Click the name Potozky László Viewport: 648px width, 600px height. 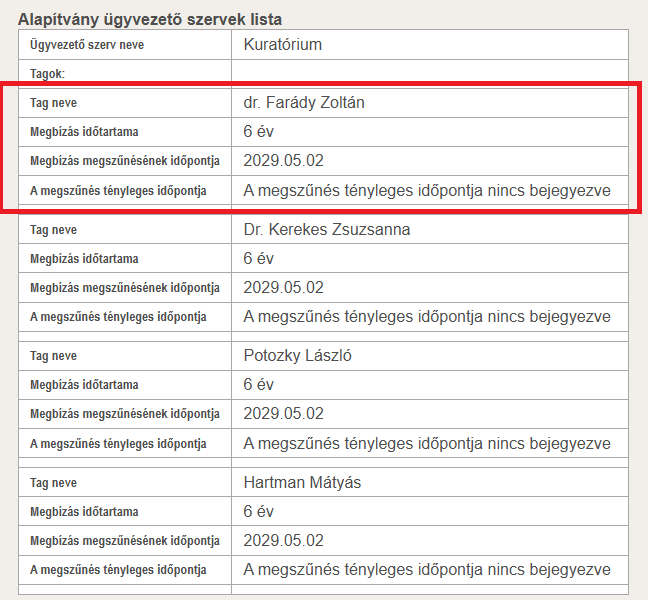(298, 356)
